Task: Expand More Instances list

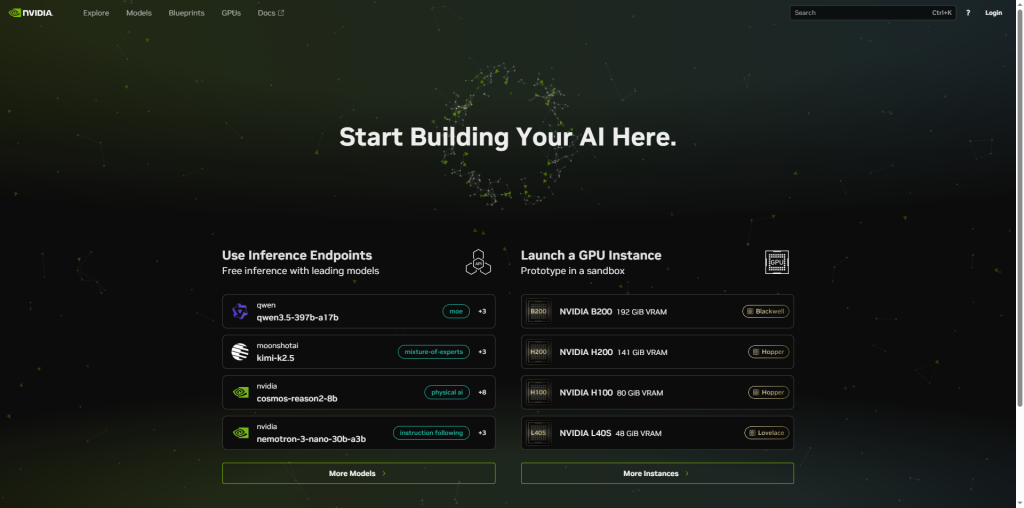Action: tap(657, 473)
